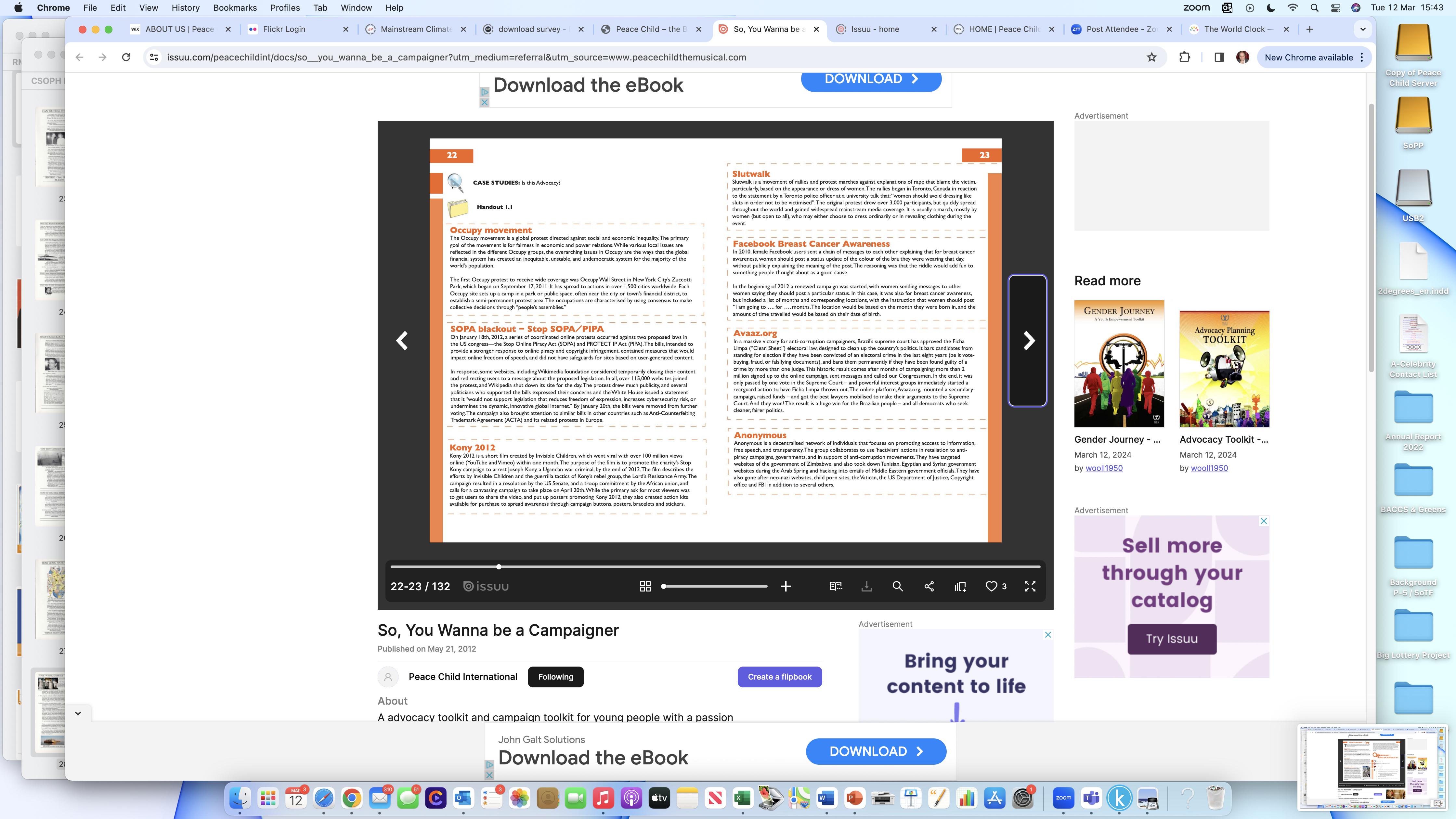The width and height of the screenshot is (1456, 819).
Task: Open Chrome three-dot menu
Action: click(x=1362, y=57)
